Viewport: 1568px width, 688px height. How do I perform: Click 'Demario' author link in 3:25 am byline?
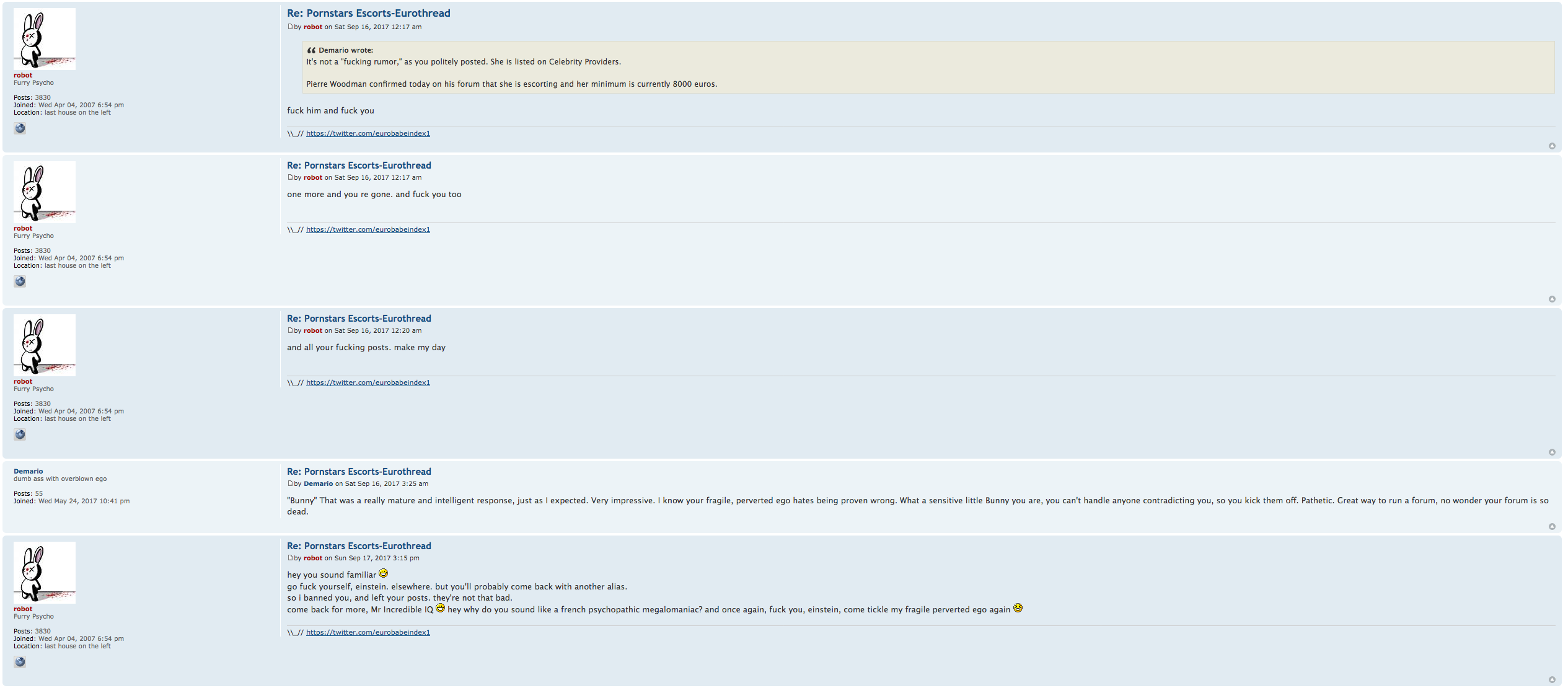point(318,484)
